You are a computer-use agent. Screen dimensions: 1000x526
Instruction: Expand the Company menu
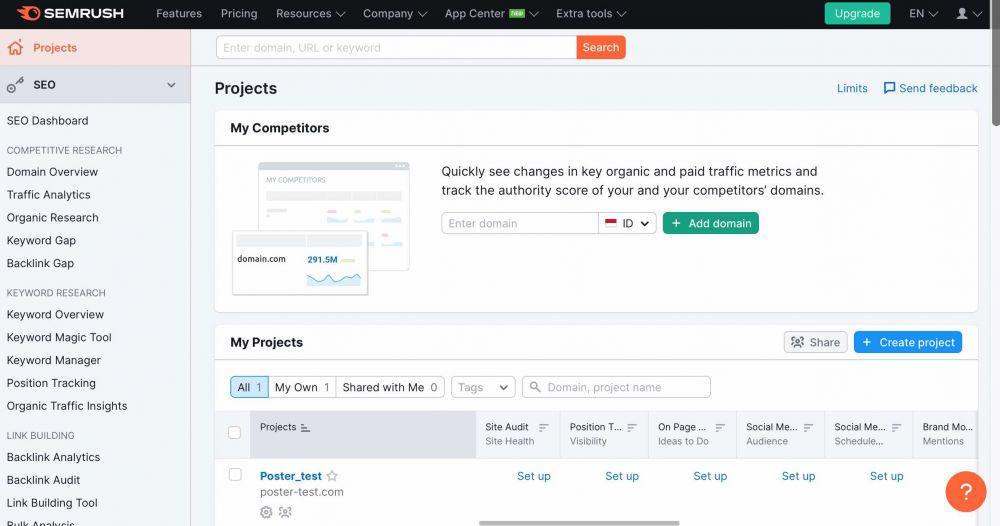tap(395, 13)
